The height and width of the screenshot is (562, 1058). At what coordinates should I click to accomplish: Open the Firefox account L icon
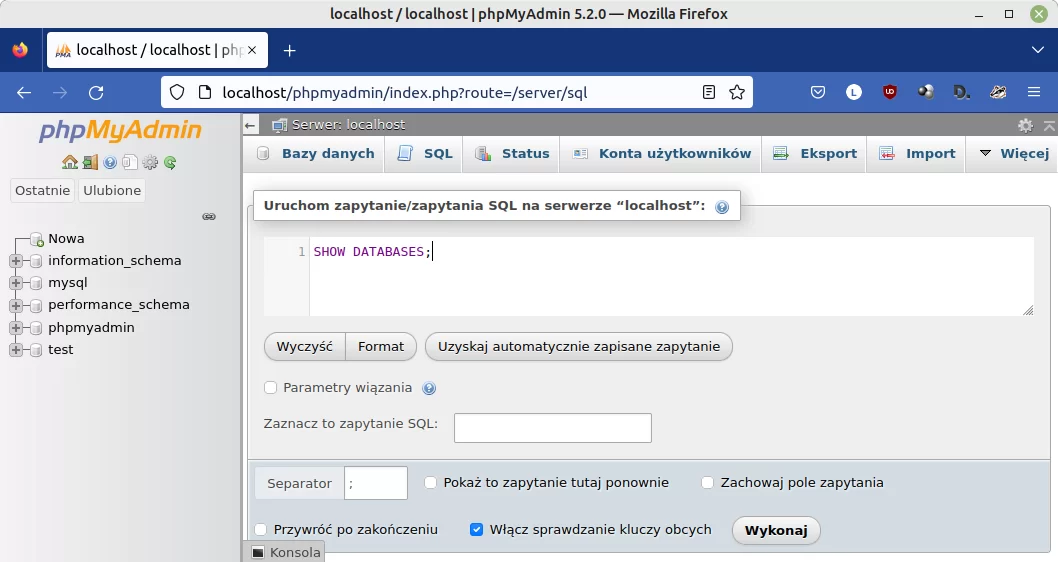(x=854, y=92)
